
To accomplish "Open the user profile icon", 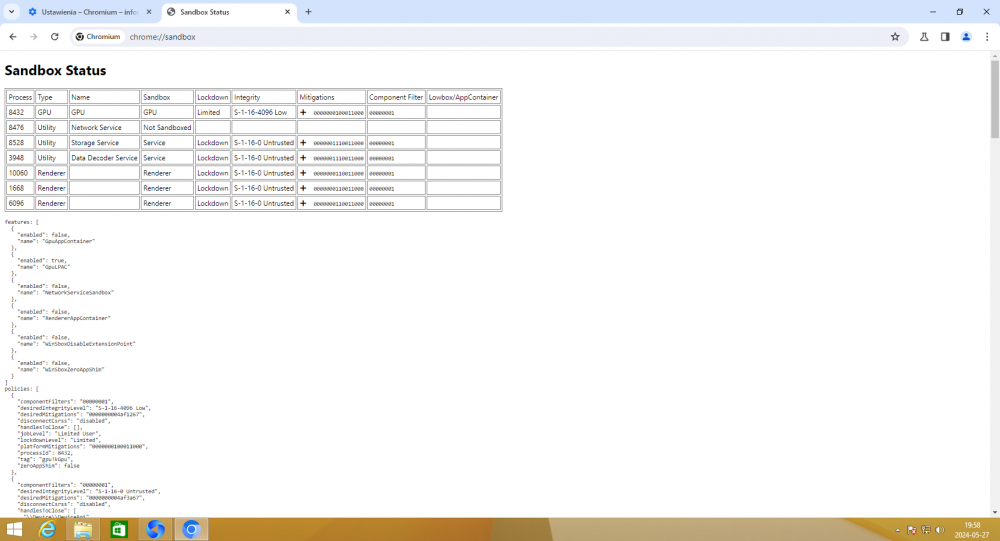I will (966, 37).
